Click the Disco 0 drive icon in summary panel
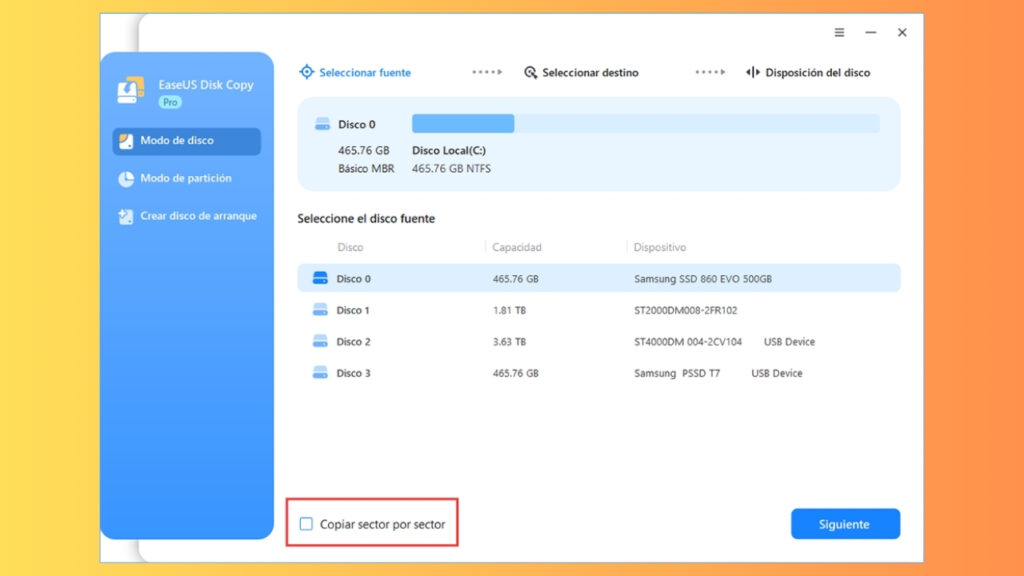 point(323,123)
